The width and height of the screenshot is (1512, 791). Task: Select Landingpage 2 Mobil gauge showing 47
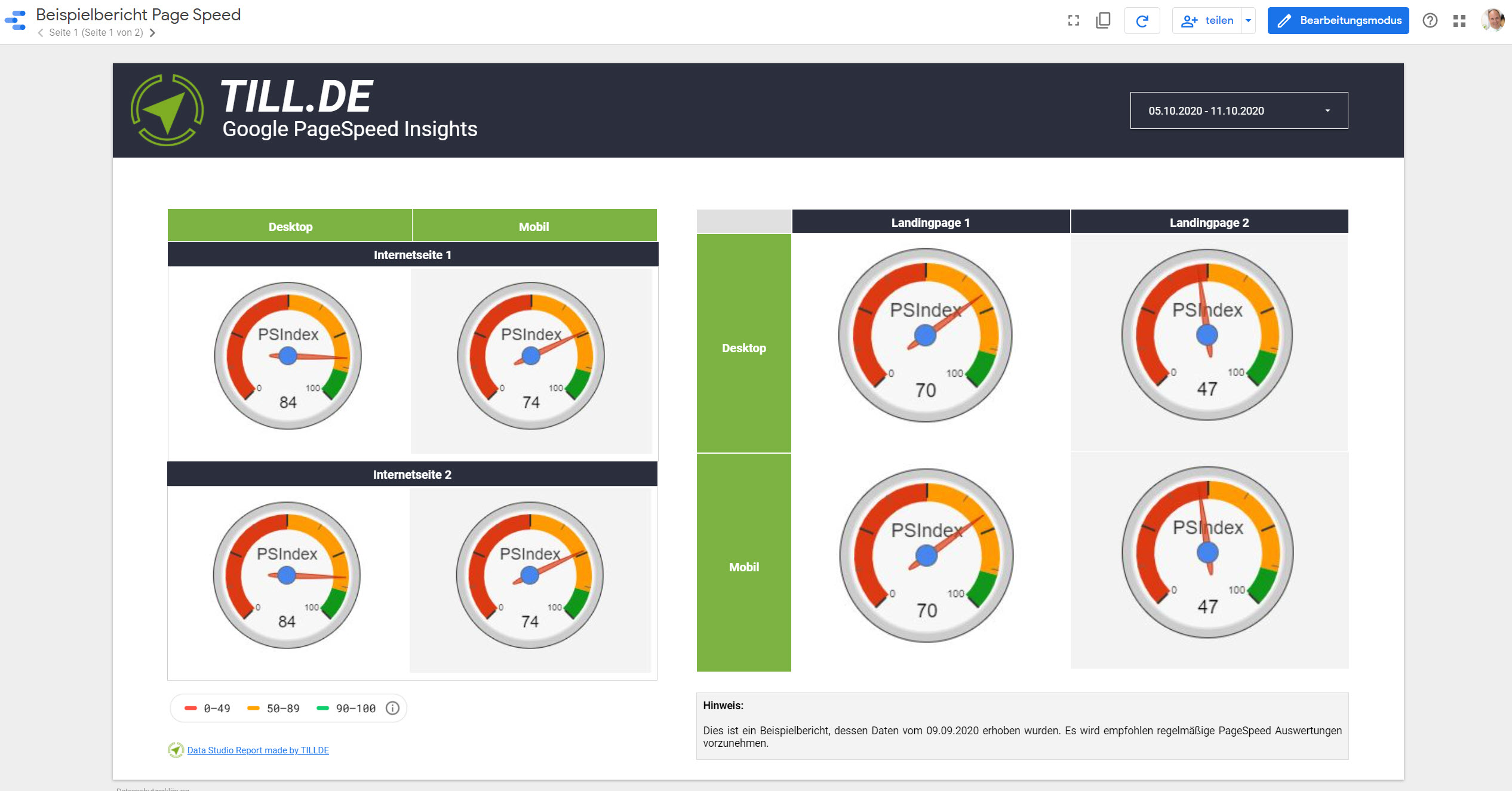pyautogui.click(x=1207, y=552)
